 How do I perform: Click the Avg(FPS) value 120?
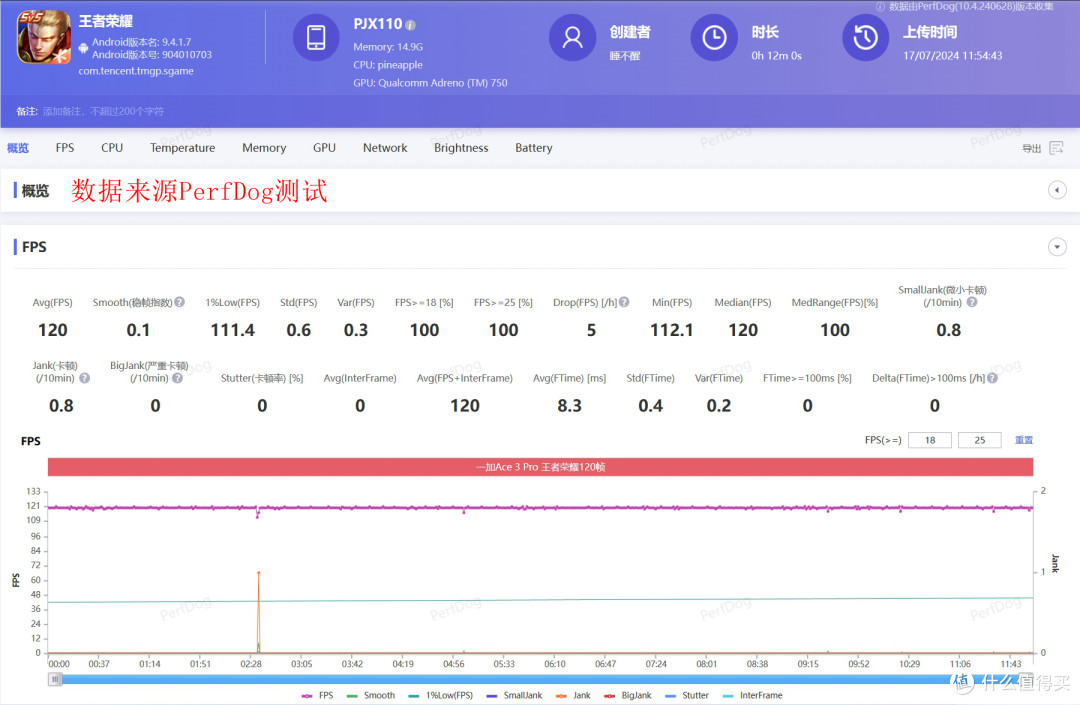click(53, 330)
